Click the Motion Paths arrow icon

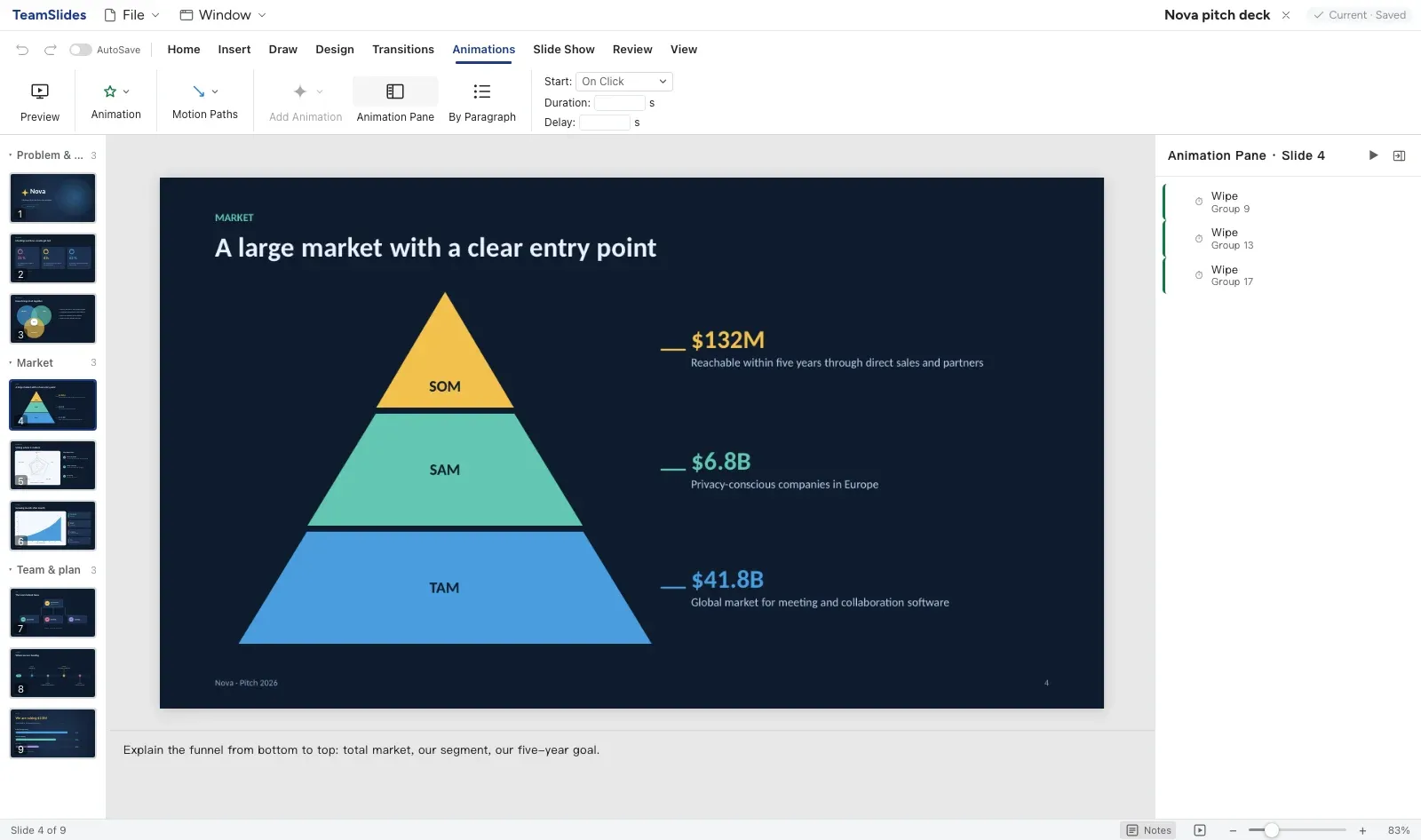point(199,91)
